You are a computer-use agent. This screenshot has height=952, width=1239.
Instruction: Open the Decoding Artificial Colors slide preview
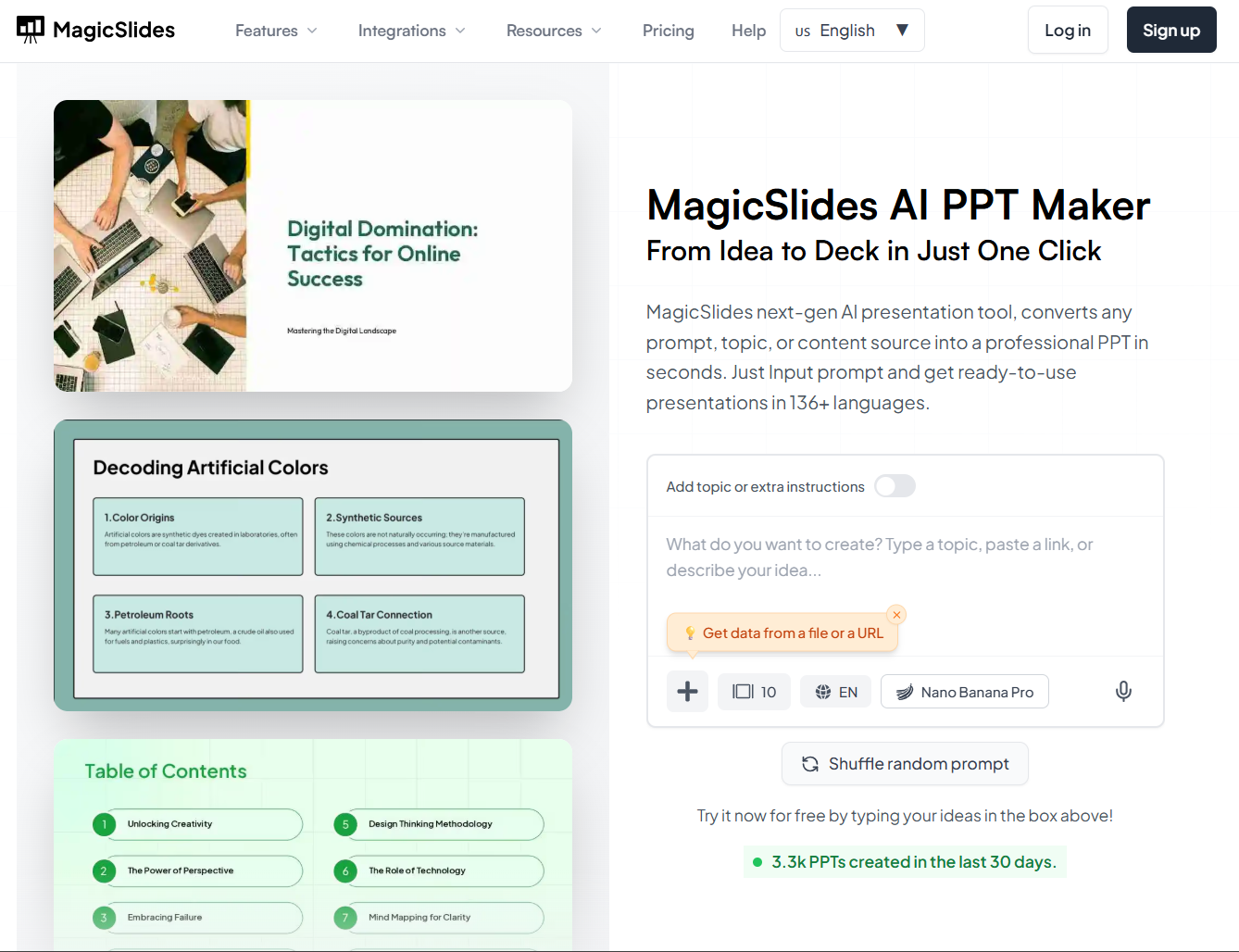313,566
